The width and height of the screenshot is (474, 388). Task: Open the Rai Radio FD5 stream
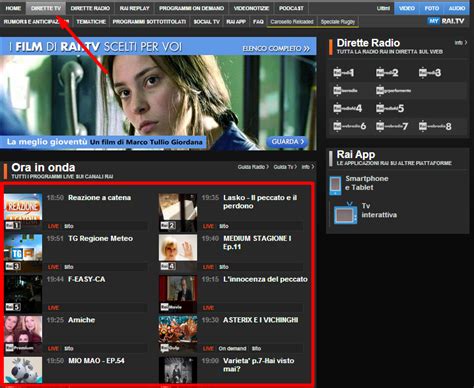[390, 108]
